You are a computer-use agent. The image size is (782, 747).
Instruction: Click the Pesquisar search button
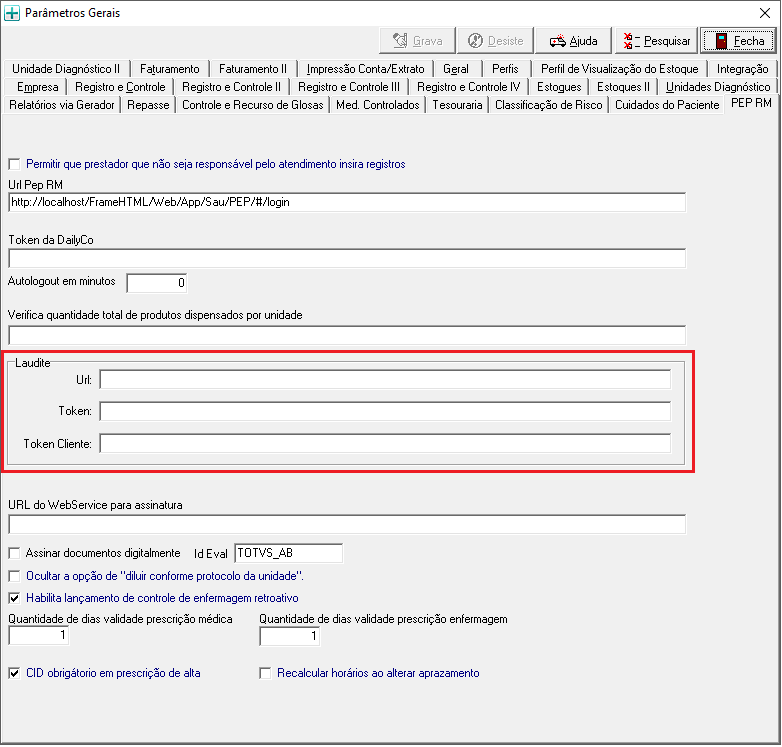click(x=656, y=41)
